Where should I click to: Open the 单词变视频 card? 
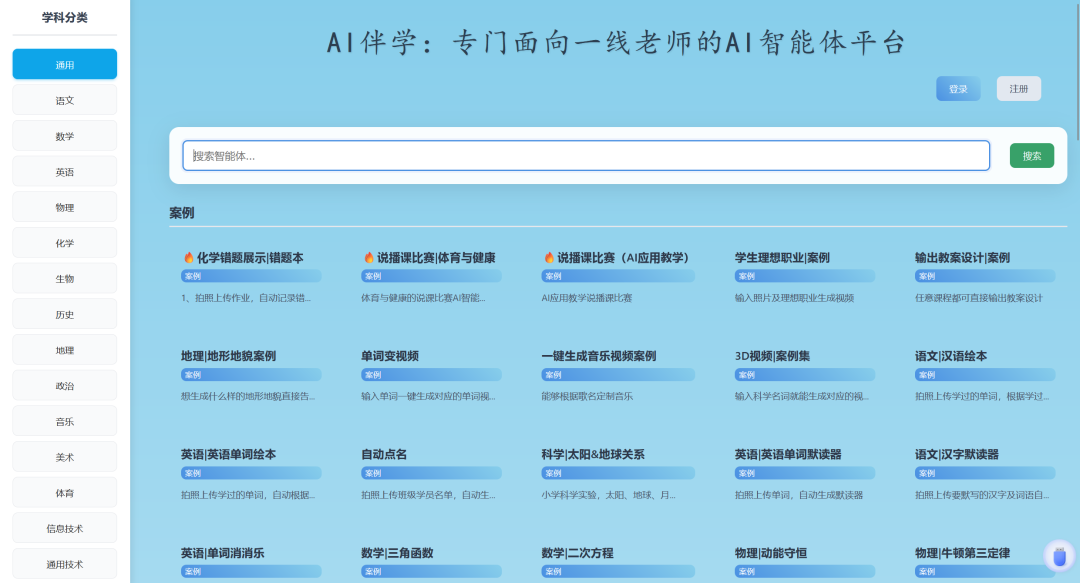[390, 356]
